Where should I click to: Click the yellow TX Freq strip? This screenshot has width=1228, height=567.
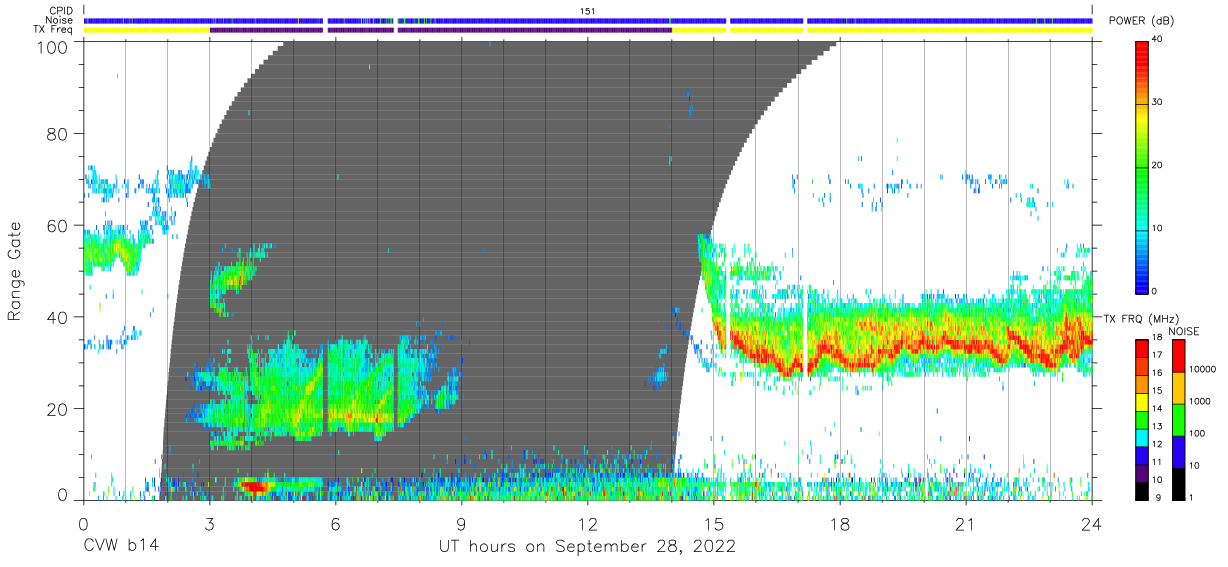[x=588, y=30]
